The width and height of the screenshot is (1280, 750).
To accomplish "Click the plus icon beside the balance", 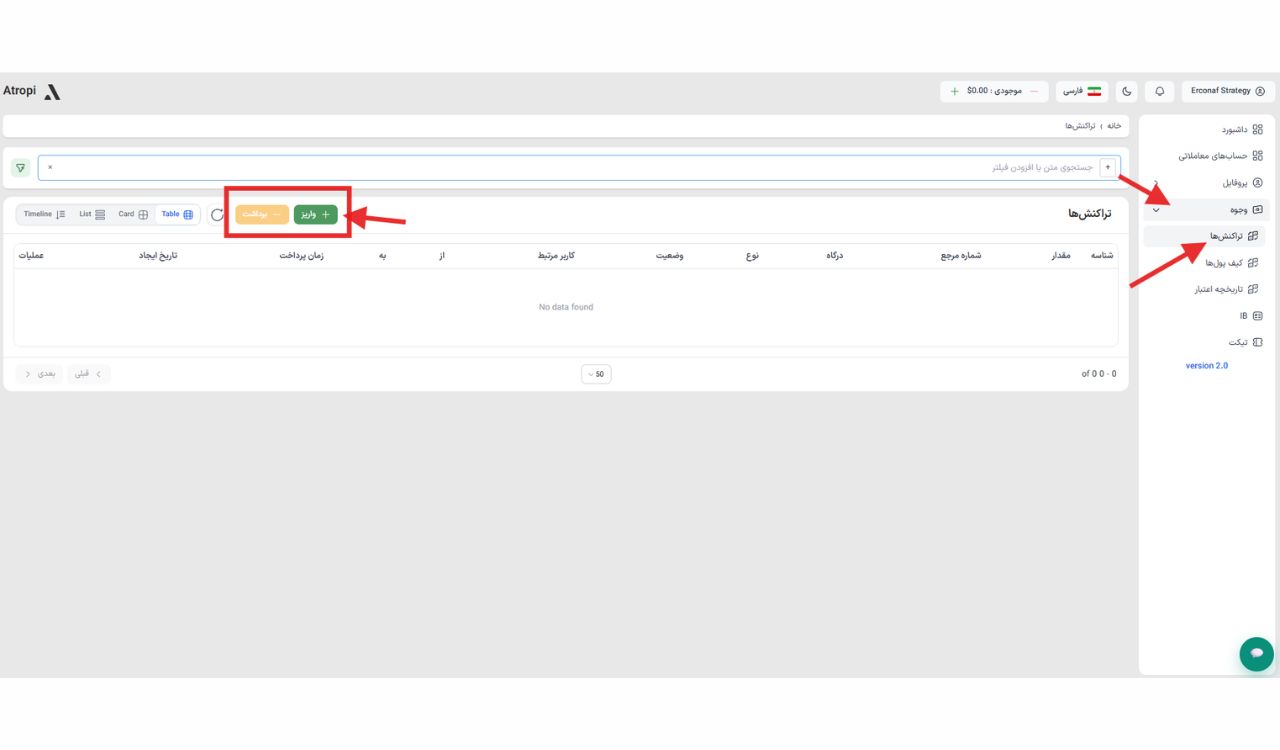I will pyautogui.click(x=955, y=91).
